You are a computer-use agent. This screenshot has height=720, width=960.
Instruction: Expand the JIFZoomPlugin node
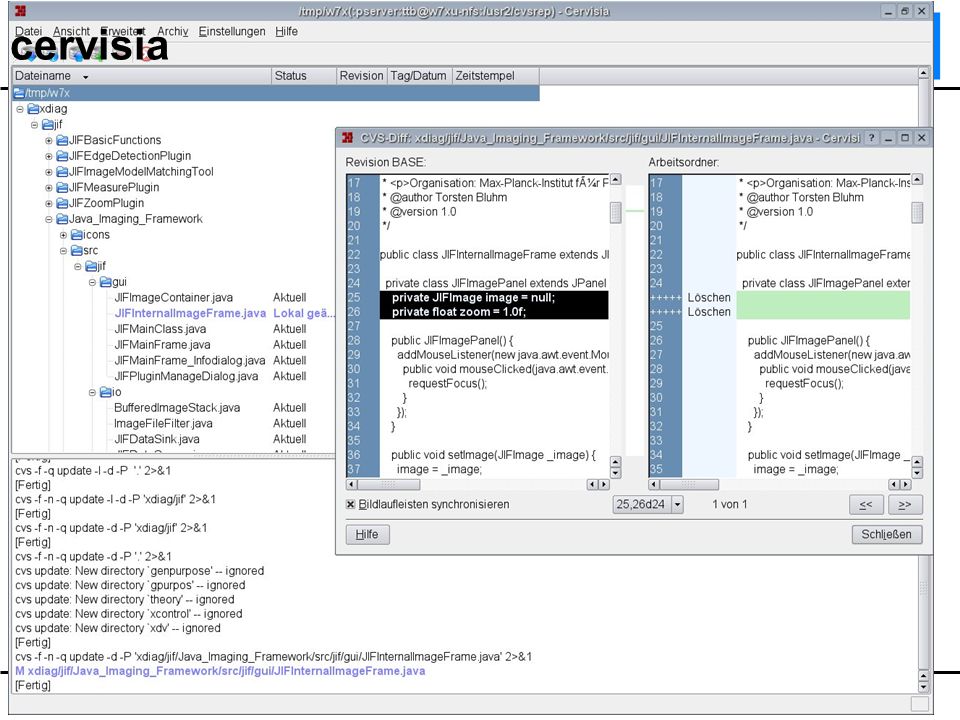pyautogui.click(x=49, y=204)
